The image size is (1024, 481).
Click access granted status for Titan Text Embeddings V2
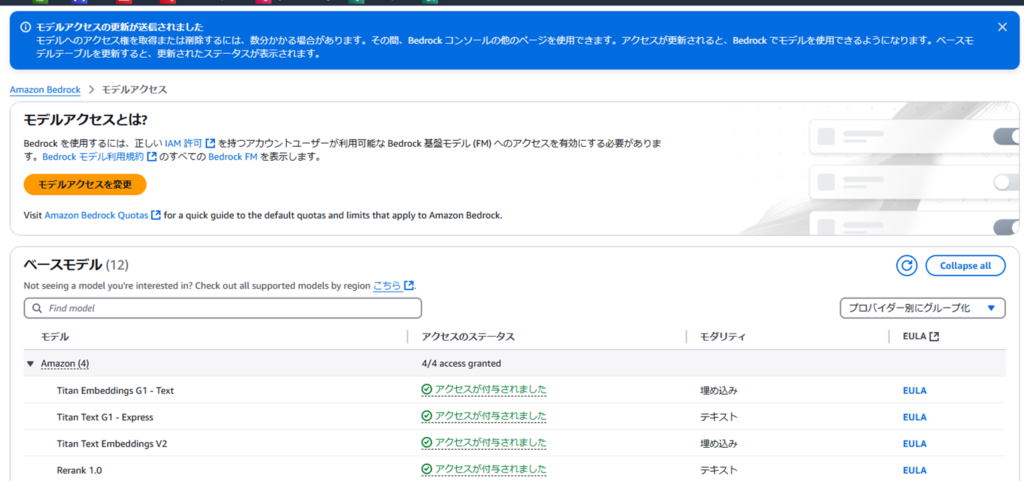(x=484, y=442)
